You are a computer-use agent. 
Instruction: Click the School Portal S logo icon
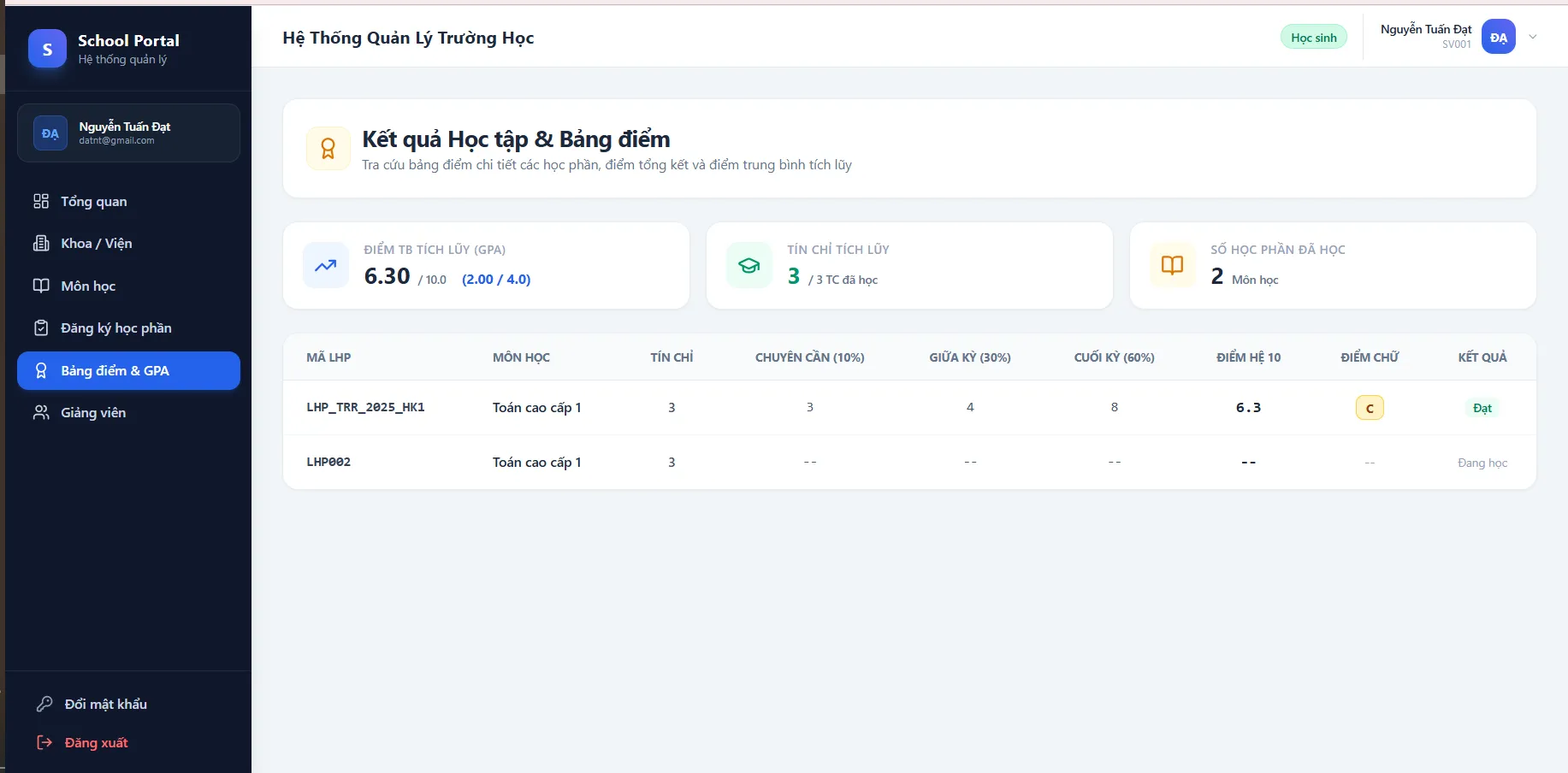coord(47,49)
